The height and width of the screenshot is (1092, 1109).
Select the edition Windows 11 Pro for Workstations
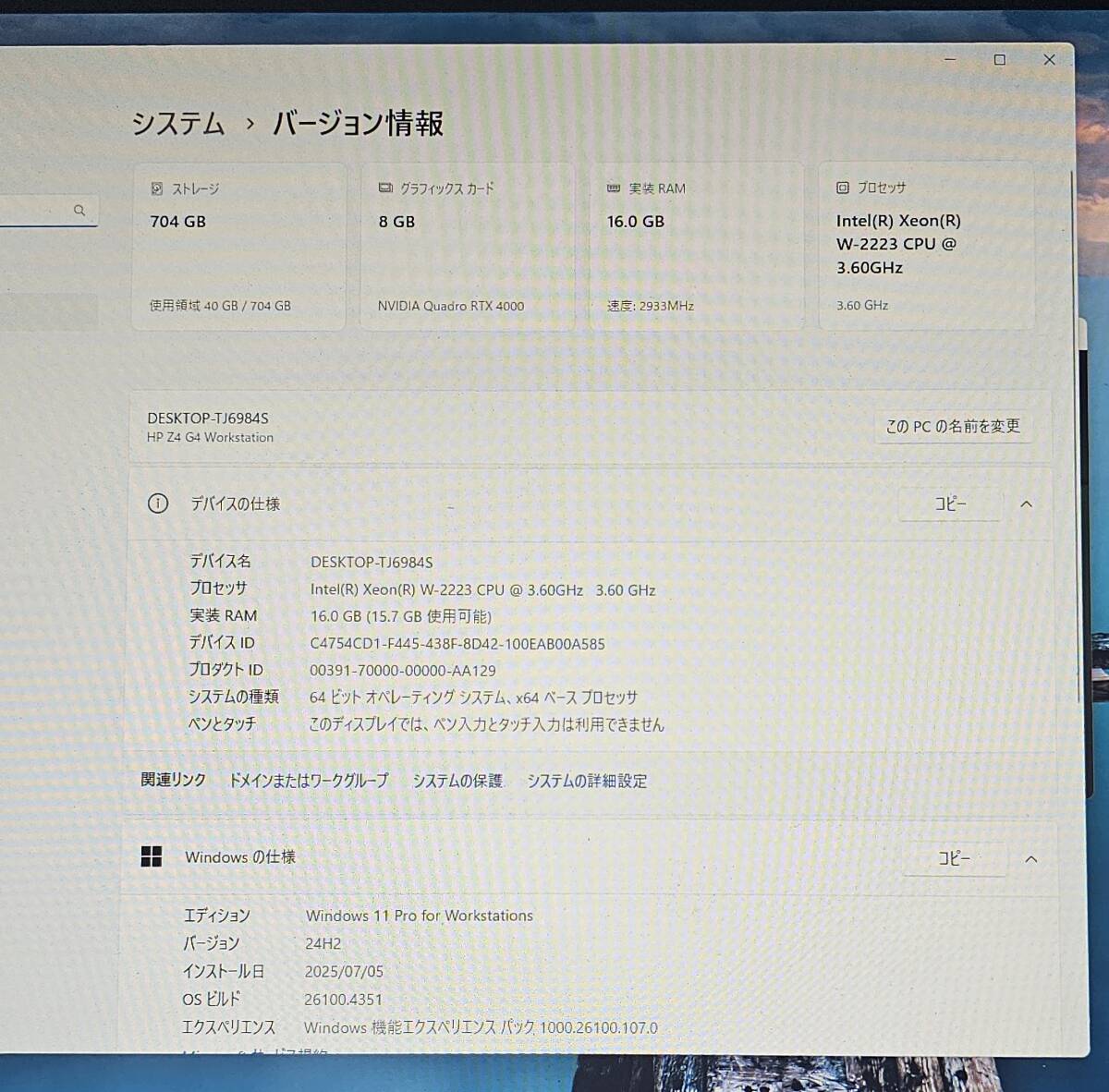420,916
